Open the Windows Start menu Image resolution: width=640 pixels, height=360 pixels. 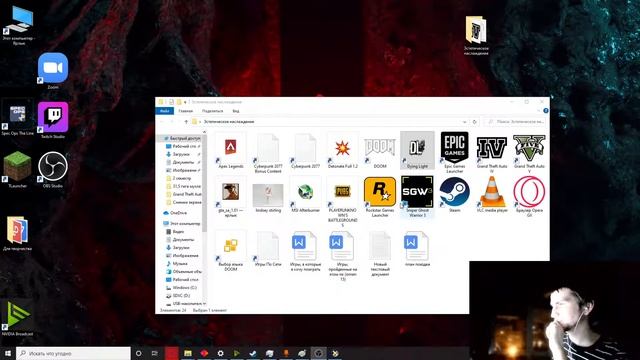(8, 353)
